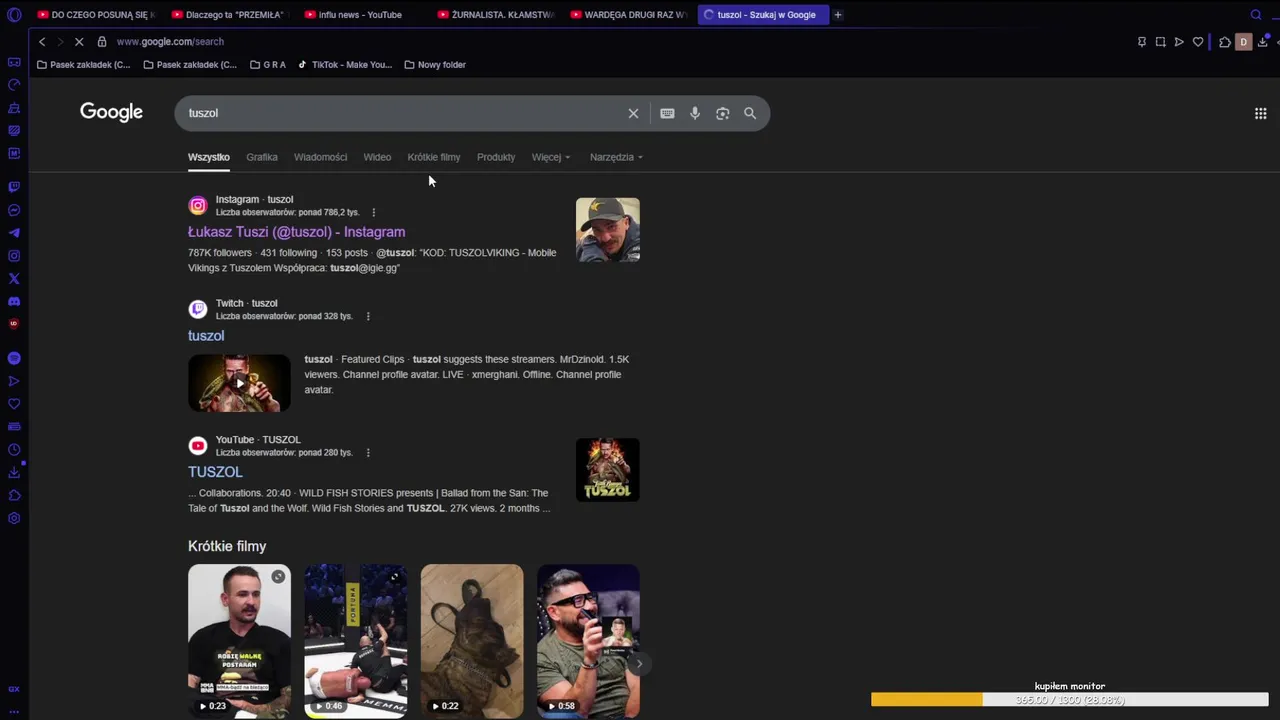Search by image with lens icon
This screenshot has height=720, width=1280.
[x=722, y=113]
